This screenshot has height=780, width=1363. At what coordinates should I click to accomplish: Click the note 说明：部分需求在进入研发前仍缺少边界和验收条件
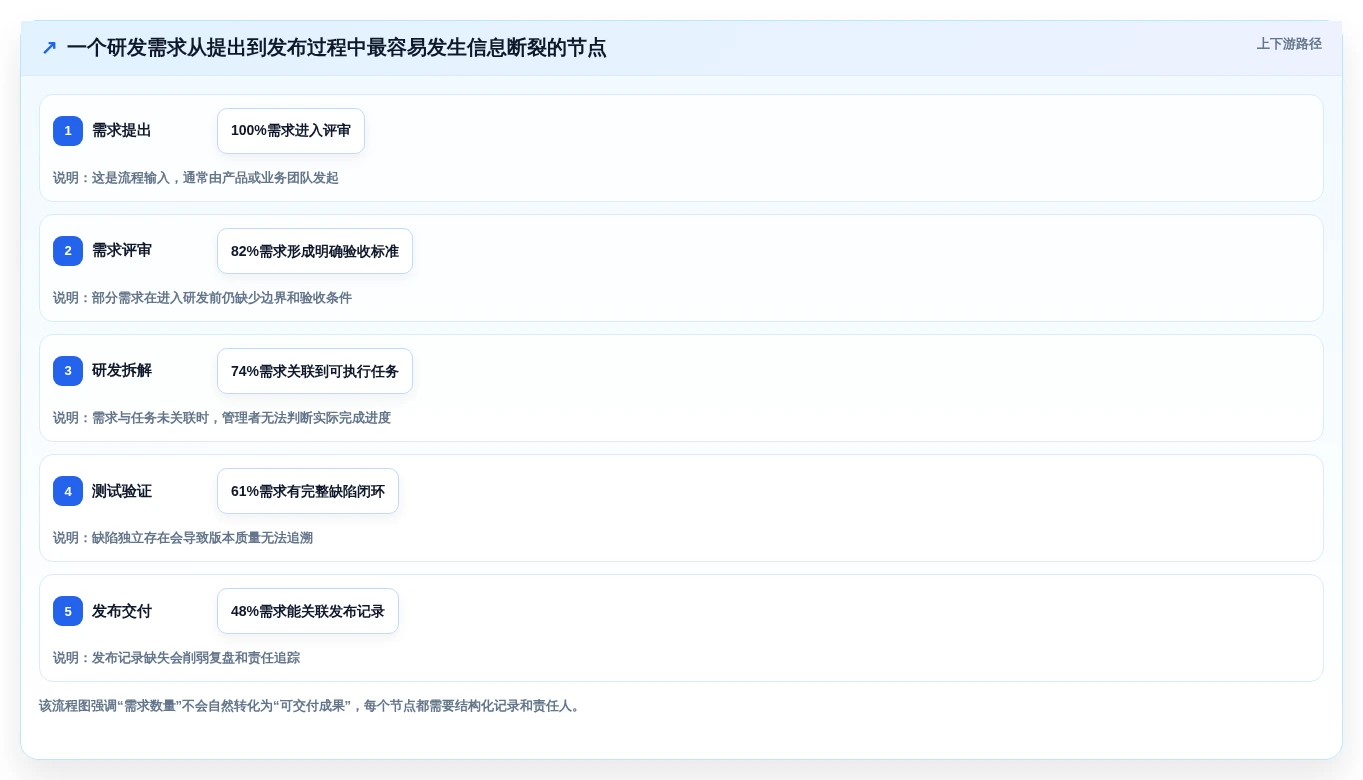tap(203, 298)
